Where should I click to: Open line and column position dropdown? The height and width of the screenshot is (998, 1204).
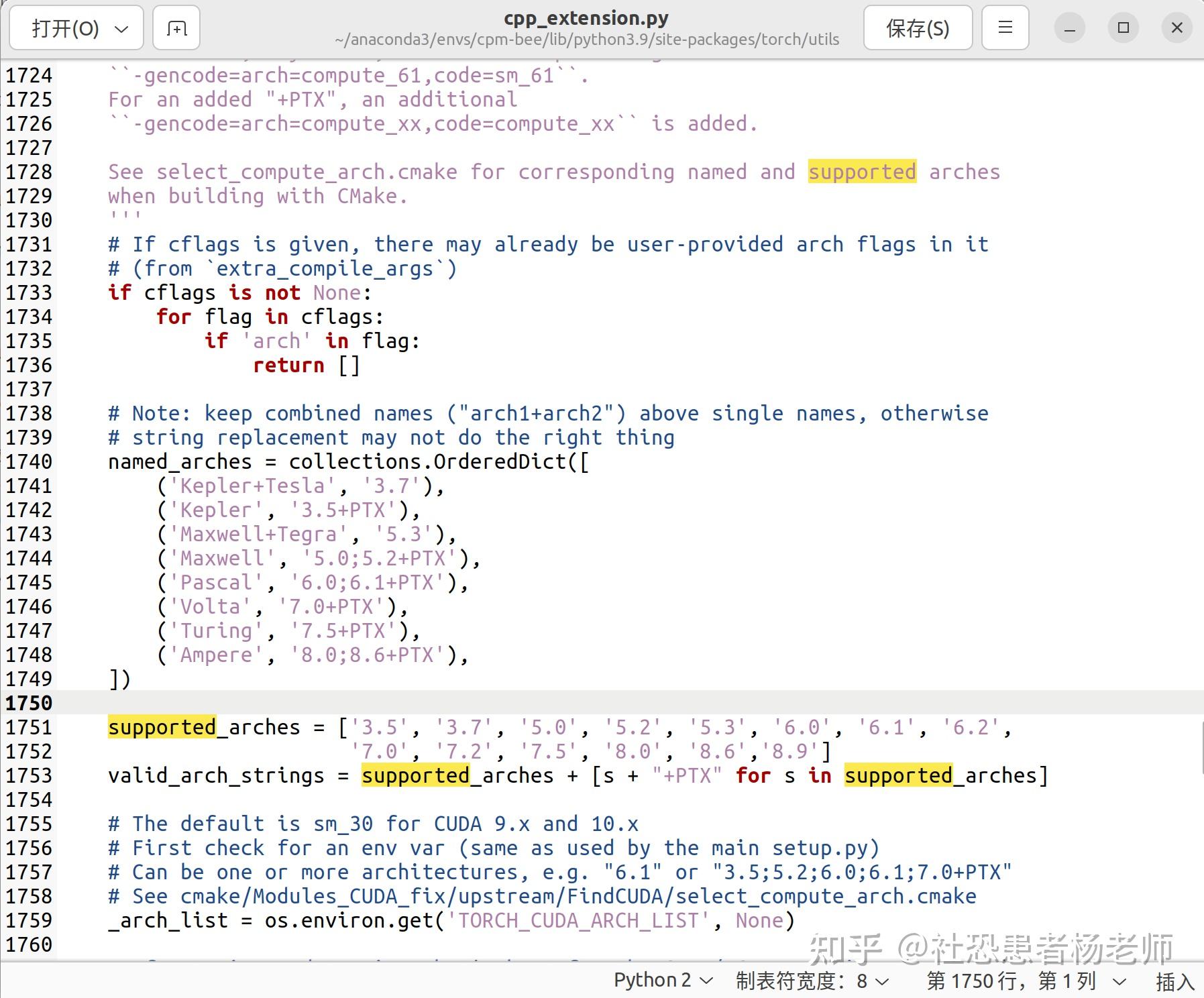pyautogui.click(x=1026, y=981)
